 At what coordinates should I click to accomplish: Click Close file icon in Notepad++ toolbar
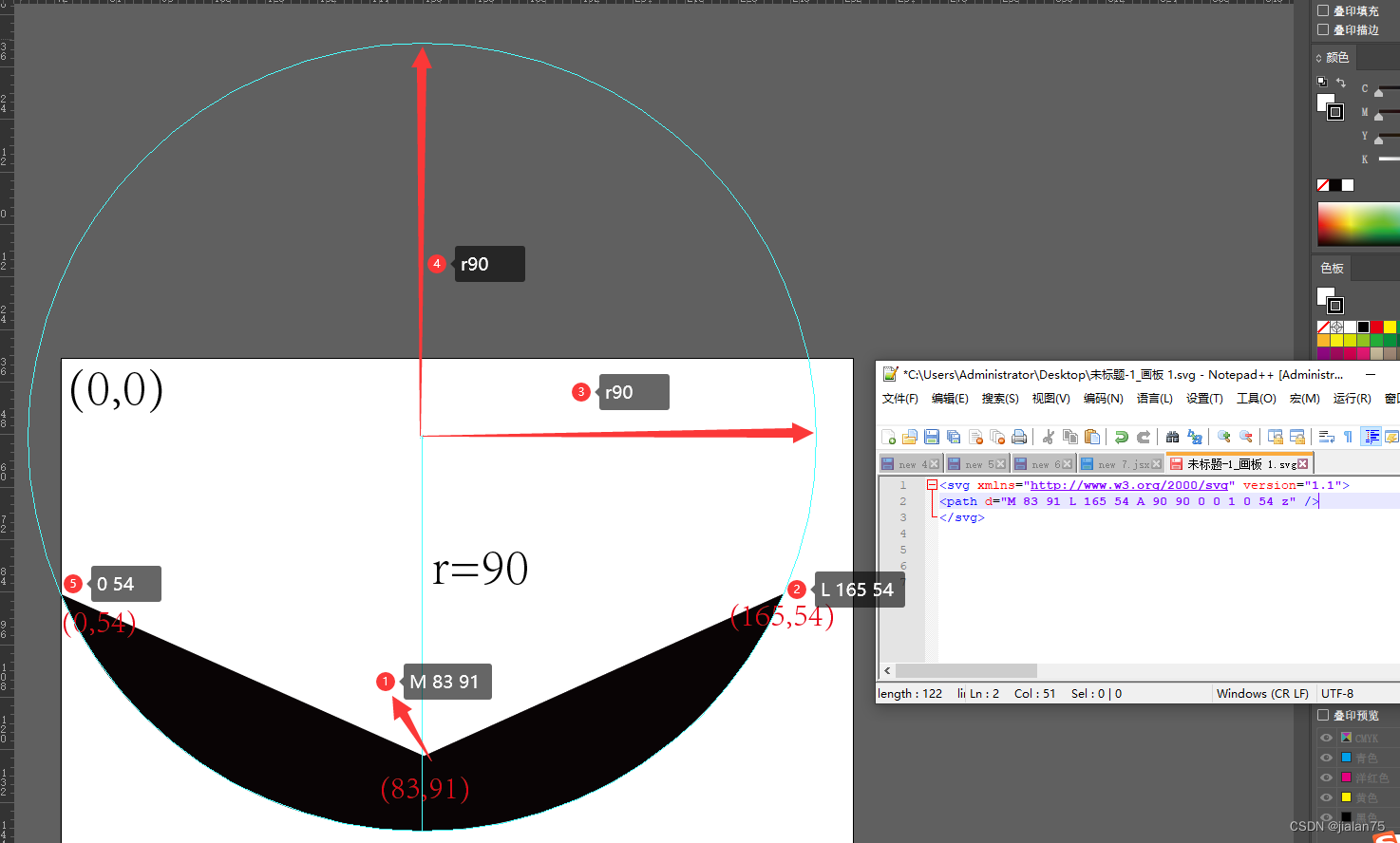[975, 437]
